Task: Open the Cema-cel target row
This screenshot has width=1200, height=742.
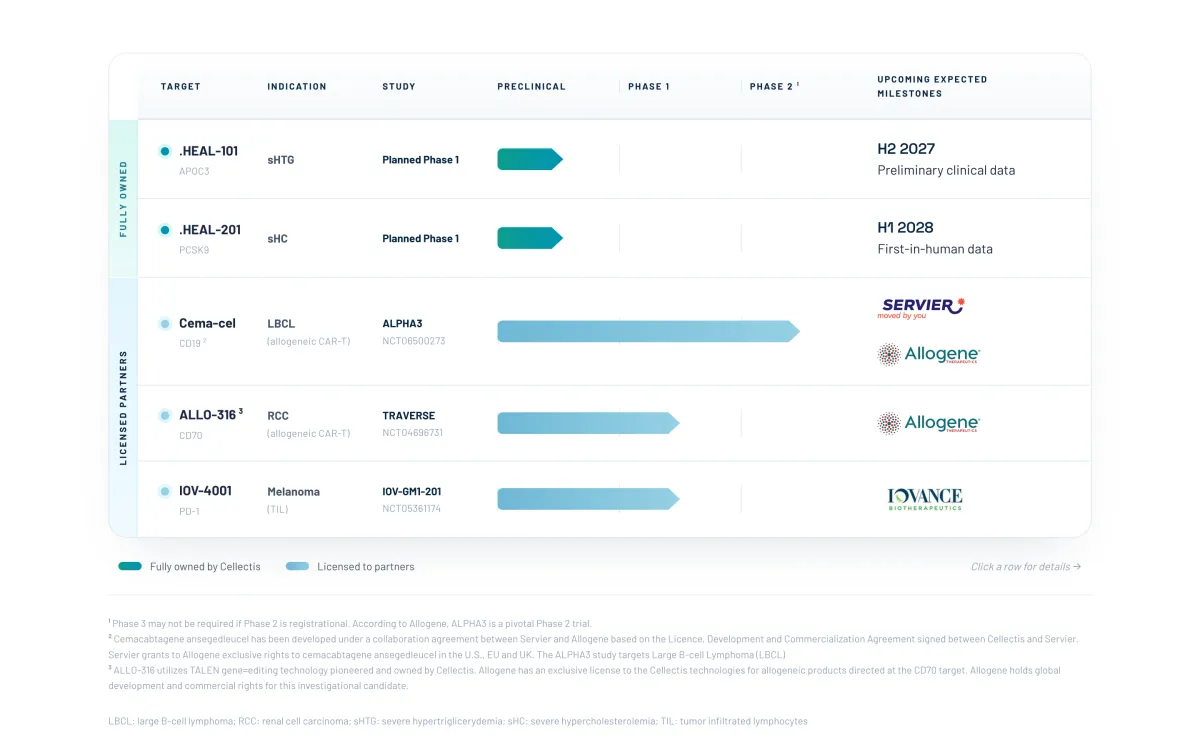Action: tap(613, 332)
